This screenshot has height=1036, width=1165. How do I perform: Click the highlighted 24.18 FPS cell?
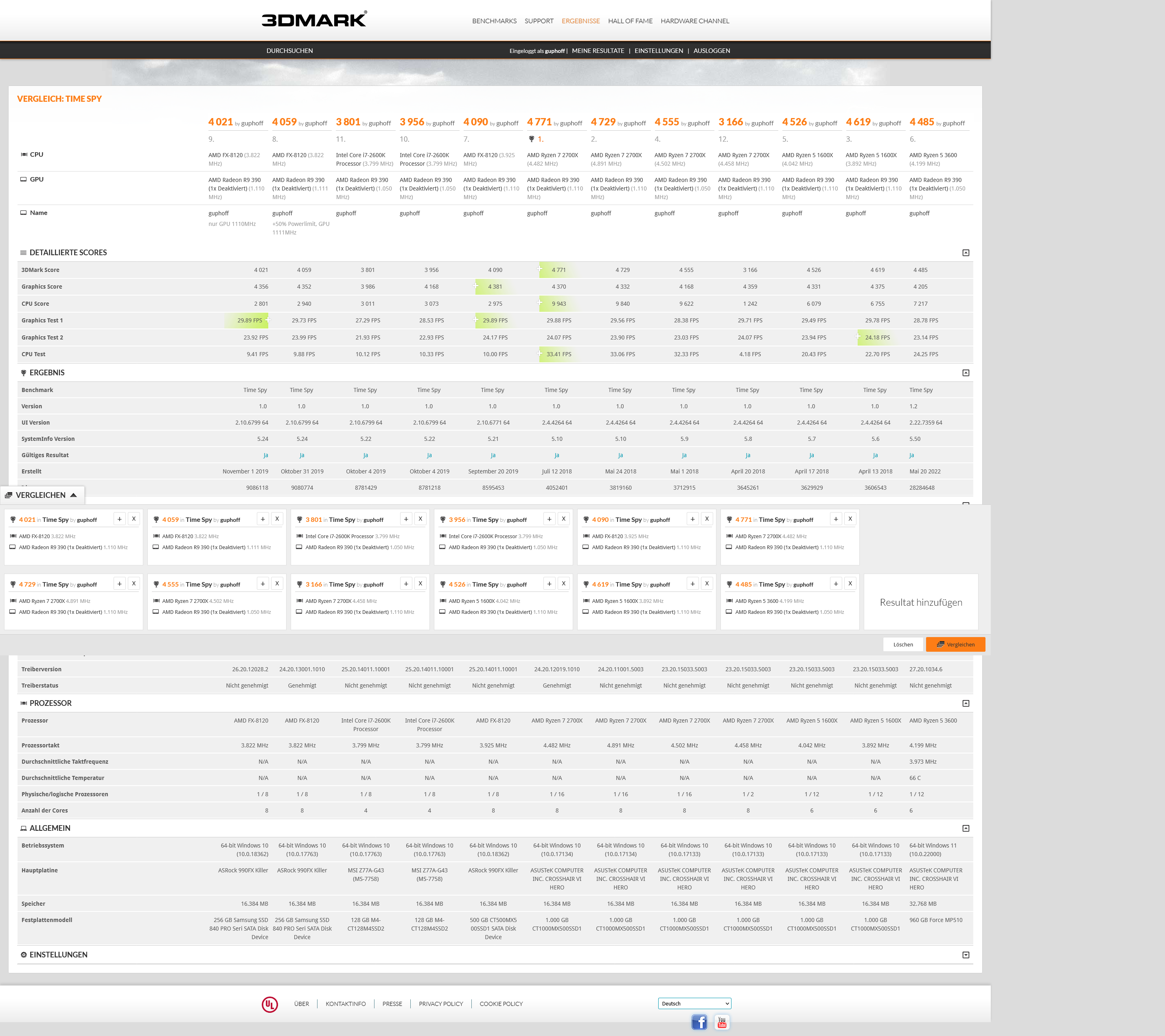877,337
